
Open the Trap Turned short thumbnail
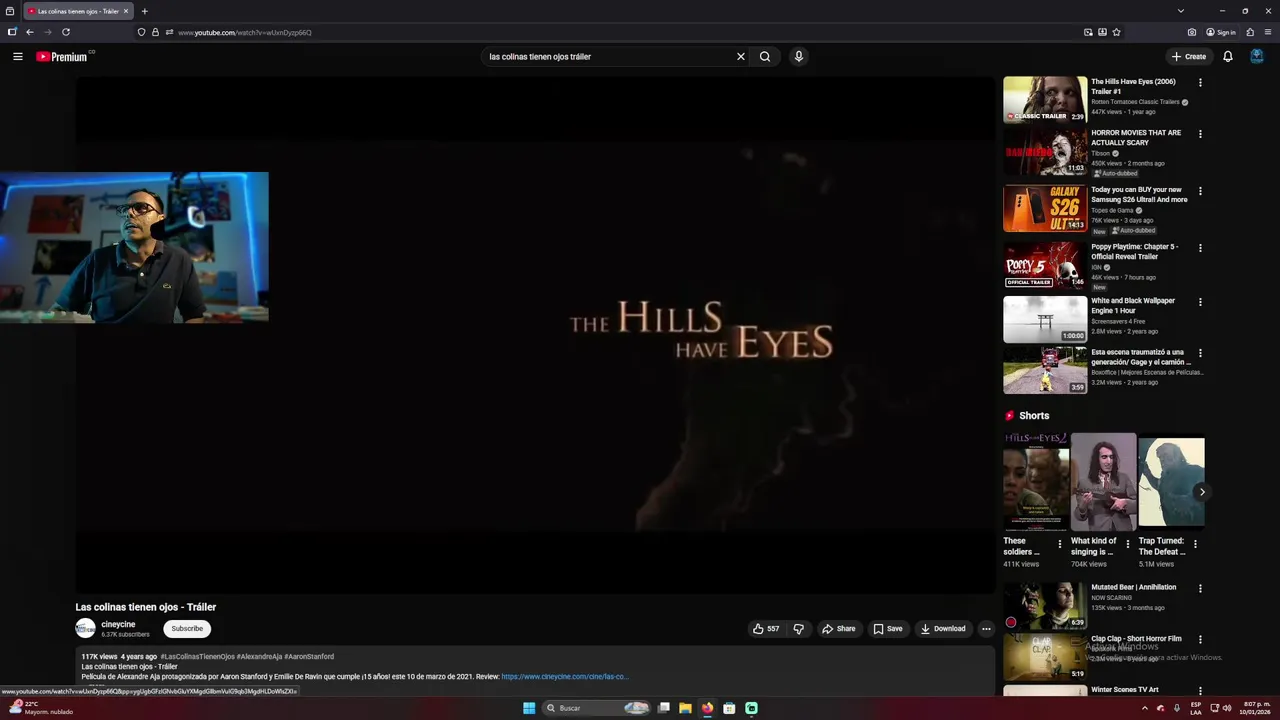pos(1171,481)
